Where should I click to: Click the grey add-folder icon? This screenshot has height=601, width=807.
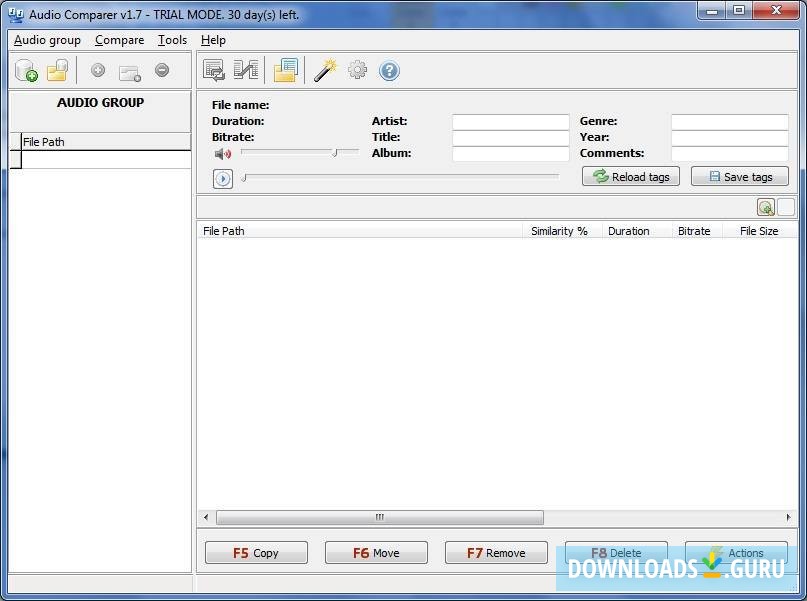pyautogui.click(x=130, y=73)
